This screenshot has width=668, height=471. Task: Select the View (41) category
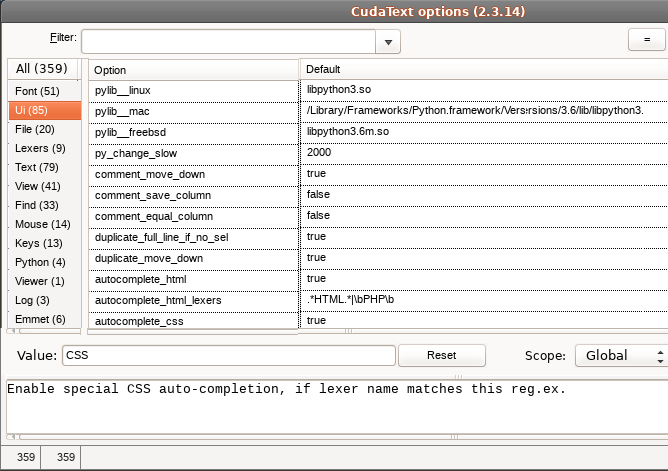[x=44, y=186]
